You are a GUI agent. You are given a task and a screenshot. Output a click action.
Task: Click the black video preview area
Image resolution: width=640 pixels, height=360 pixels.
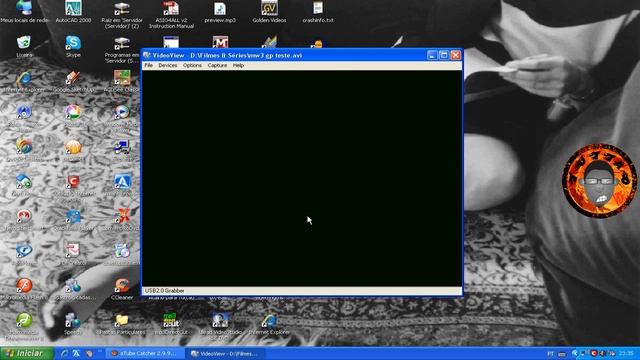coord(302,178)
